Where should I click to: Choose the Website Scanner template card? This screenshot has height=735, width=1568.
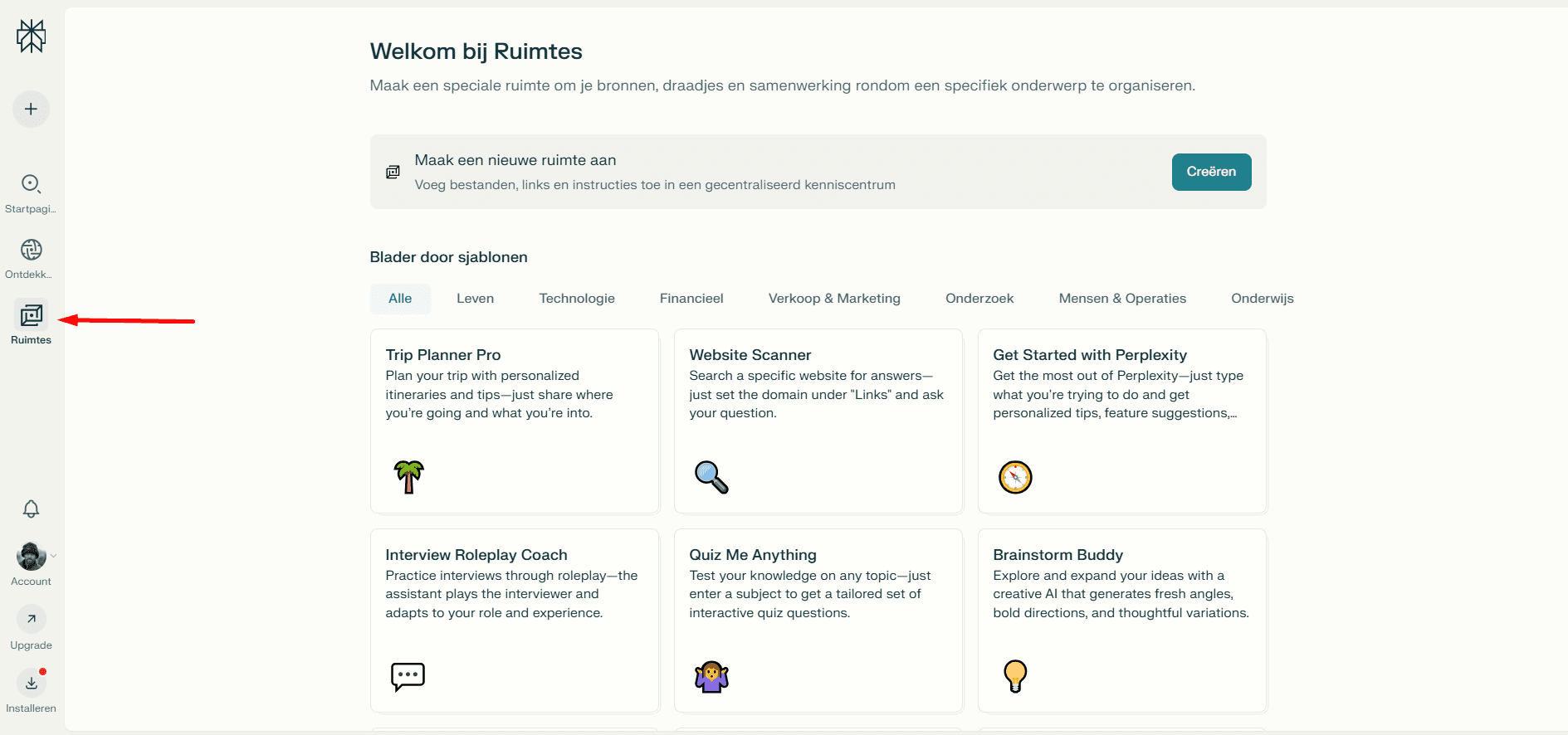[818, 421]
